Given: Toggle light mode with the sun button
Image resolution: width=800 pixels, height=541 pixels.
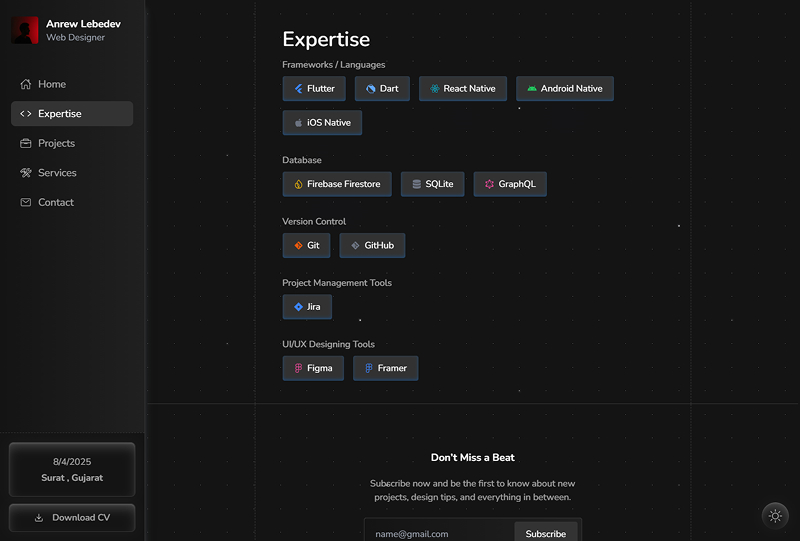Looking at the screenshot, I should (775, 516).
